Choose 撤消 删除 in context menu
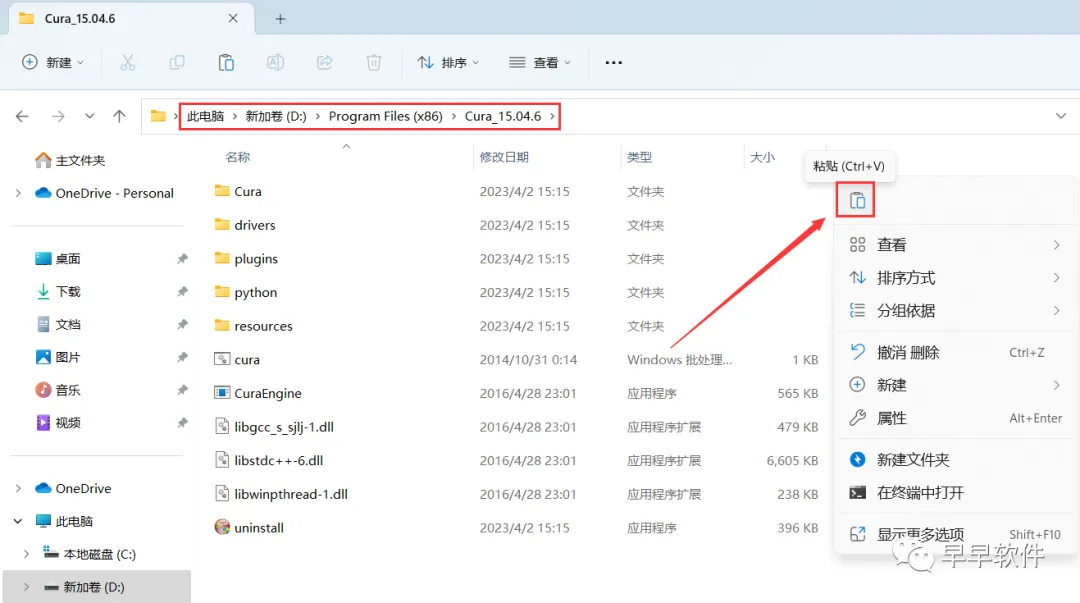Image resolution: width=1080 pixels, height=603 pixels. coord(955,352)
